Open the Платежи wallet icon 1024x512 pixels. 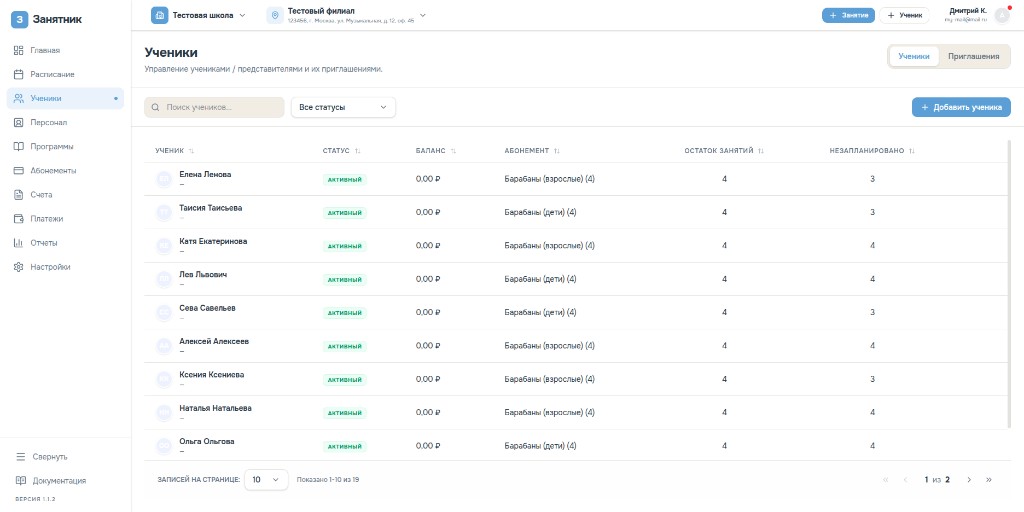click(19, 219)
